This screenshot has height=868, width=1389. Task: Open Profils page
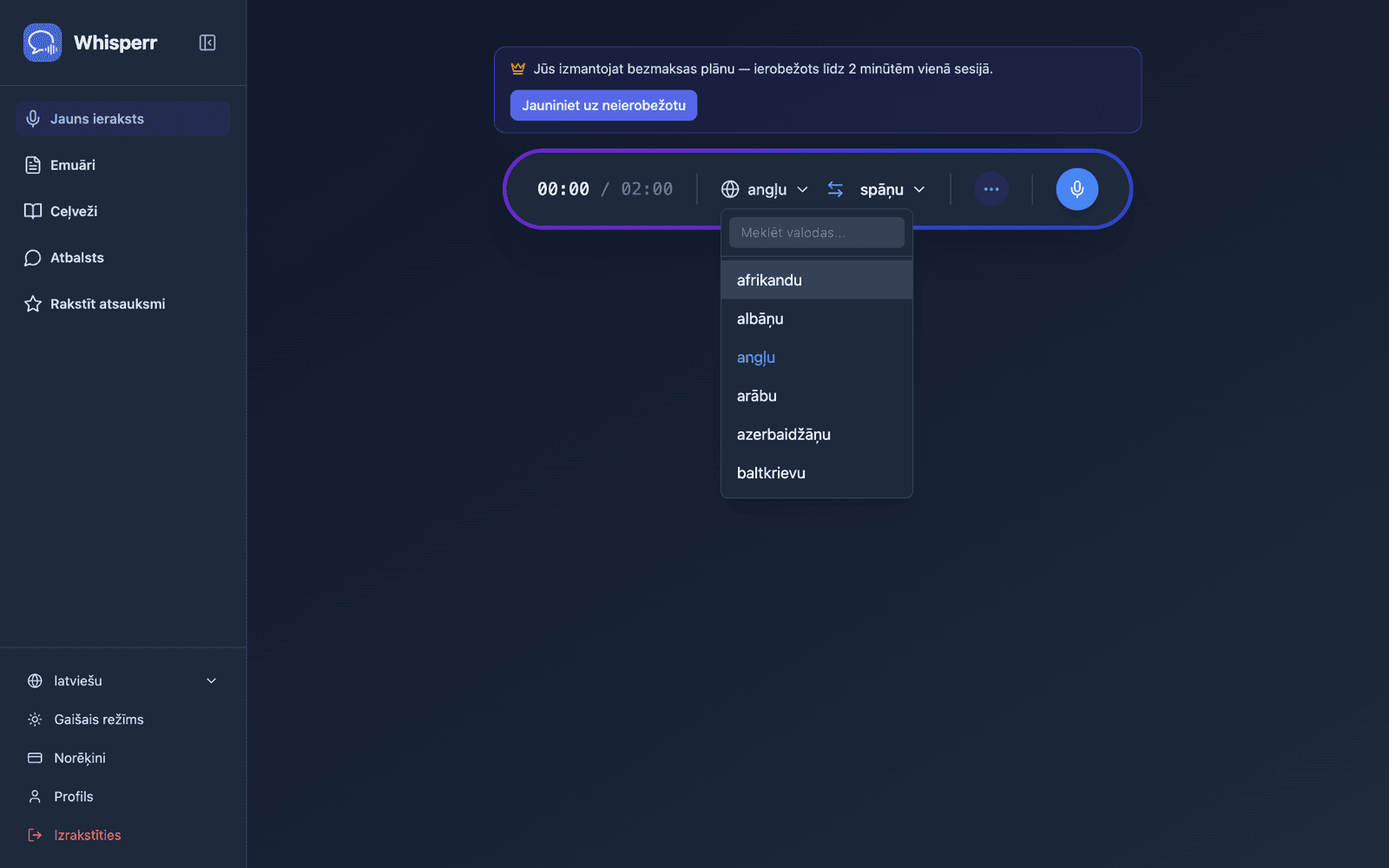[122, 797]
